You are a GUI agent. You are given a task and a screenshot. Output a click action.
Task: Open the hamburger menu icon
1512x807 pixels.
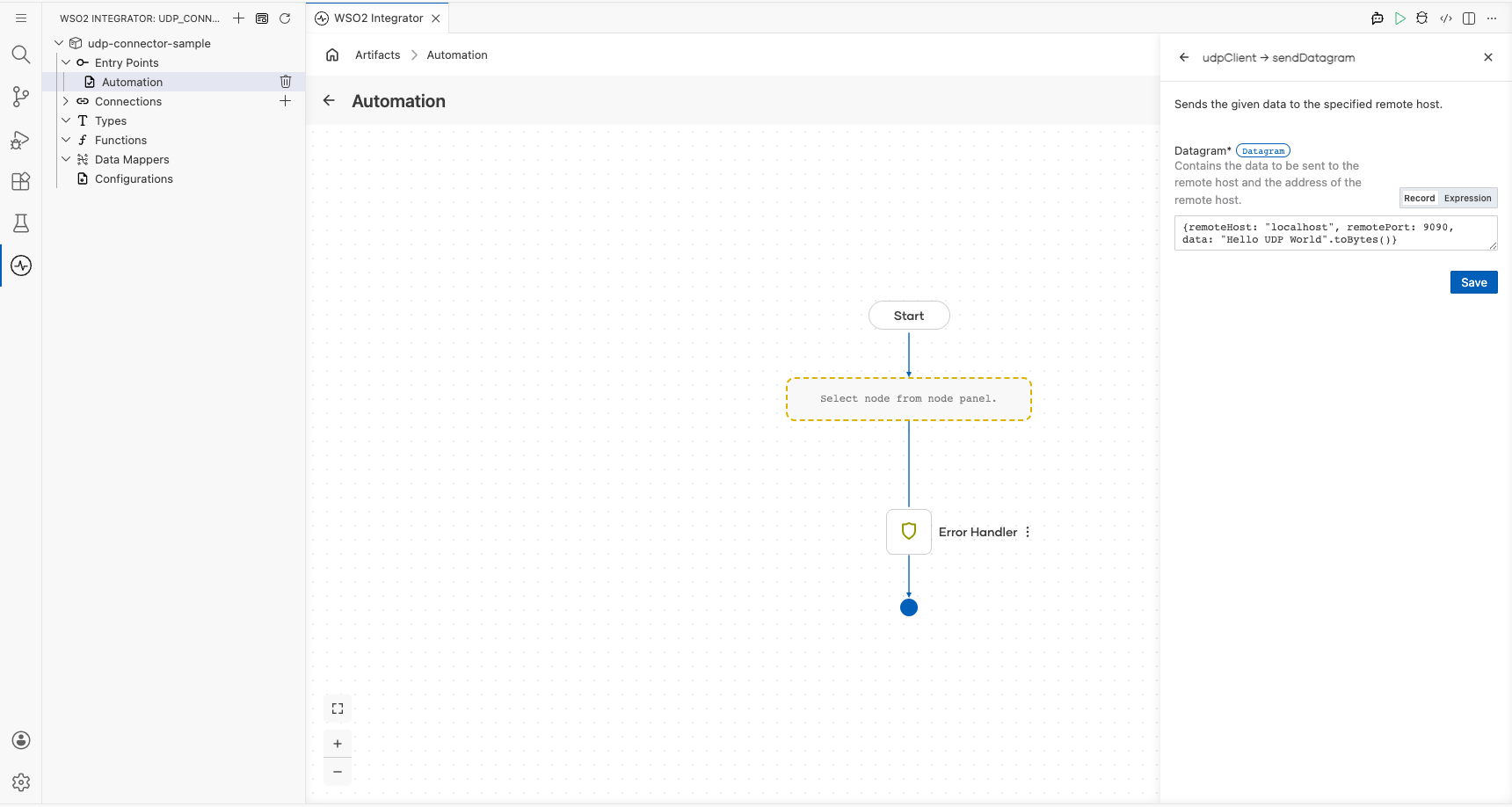pos(21,18)
